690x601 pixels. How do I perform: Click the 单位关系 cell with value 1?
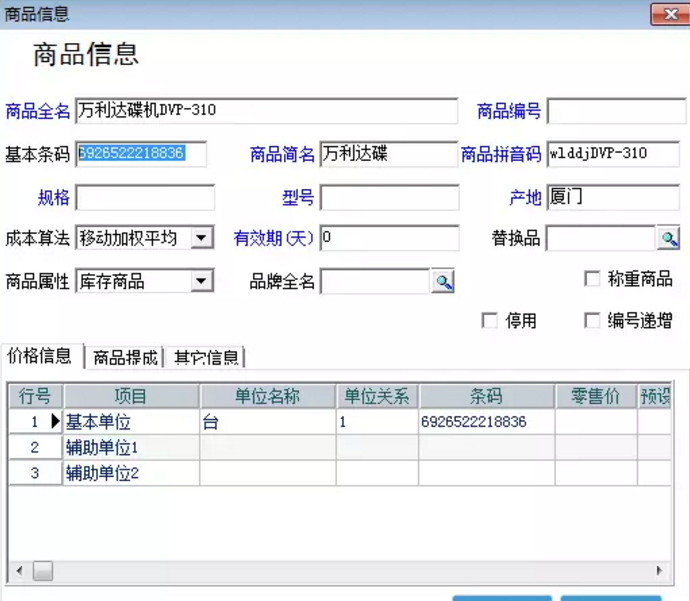[x=377, y=422]
